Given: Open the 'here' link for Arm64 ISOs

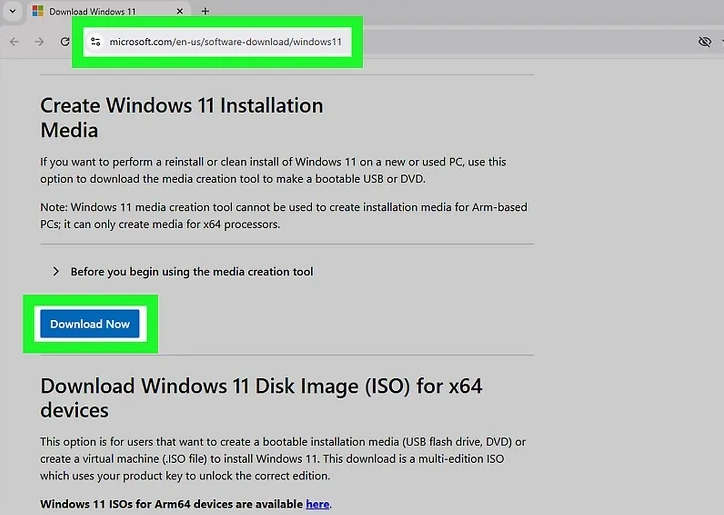Looking at the screenshot, I should point(317,504).
